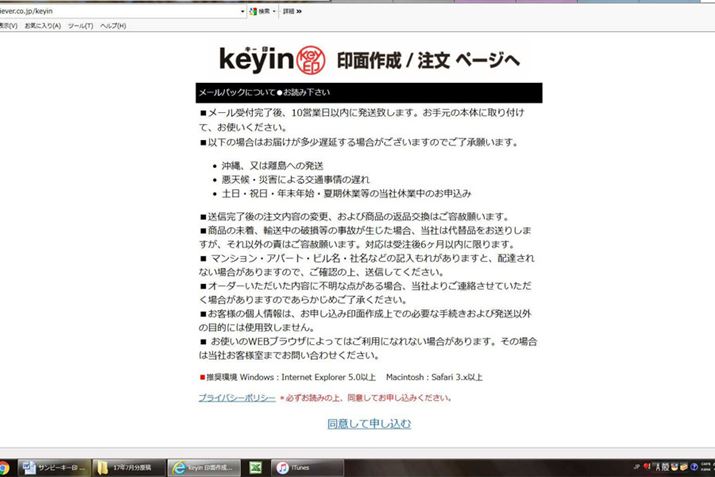This screenshot has height=477, width=715.
Task: Open the 17年7月分 folder taskbar button
Action: coord(129,468)
